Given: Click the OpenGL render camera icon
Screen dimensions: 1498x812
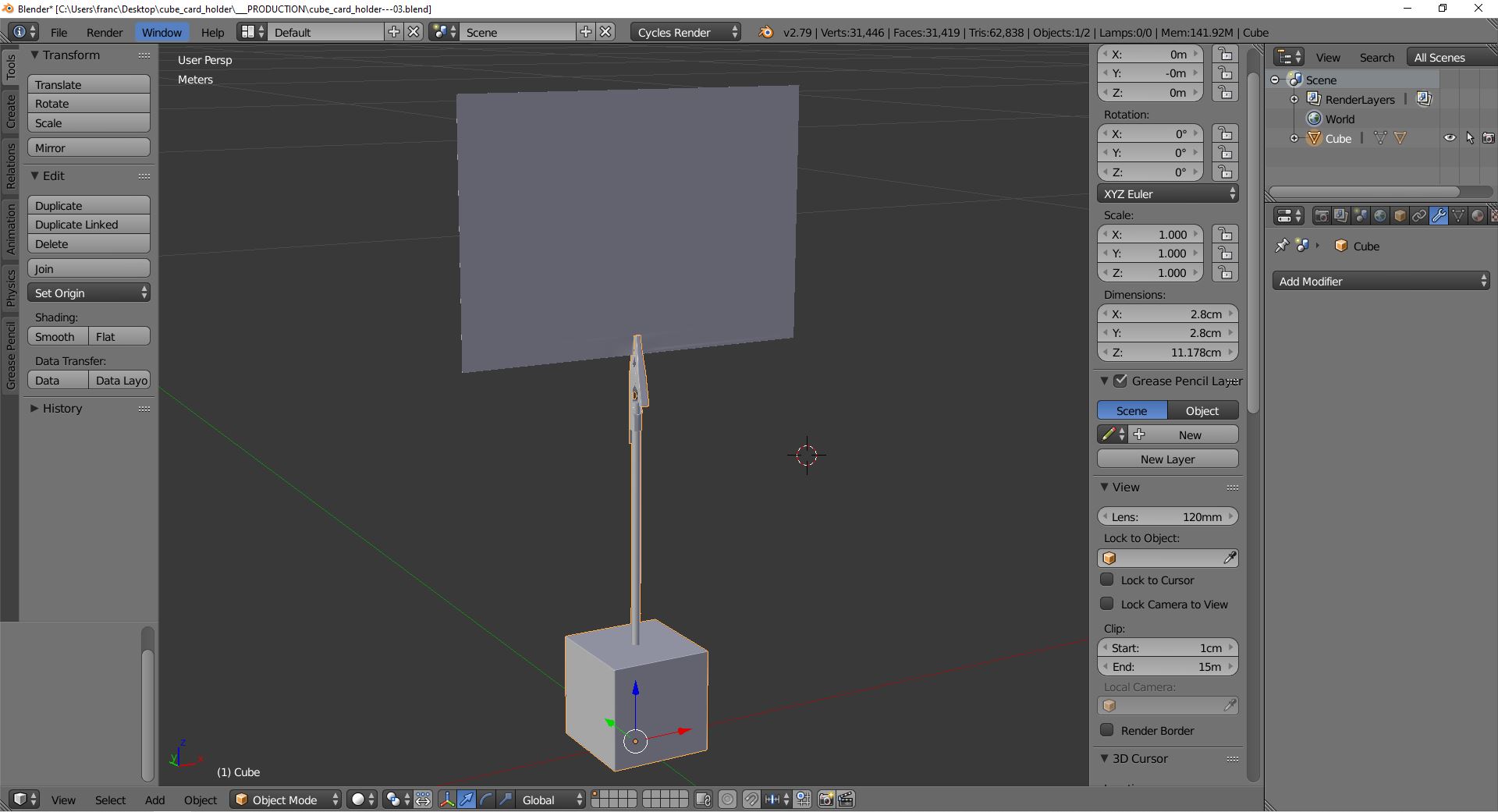Looking at the screenshot, I should pos(825,800).
